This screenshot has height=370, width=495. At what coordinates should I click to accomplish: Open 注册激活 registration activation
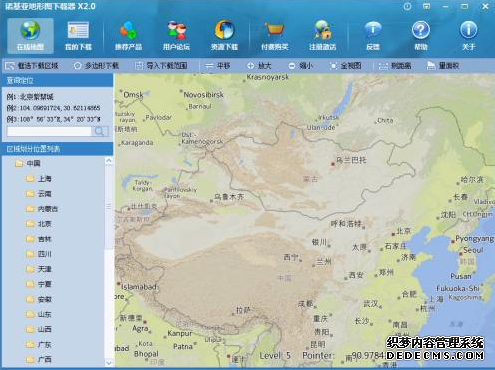point(322,35)
